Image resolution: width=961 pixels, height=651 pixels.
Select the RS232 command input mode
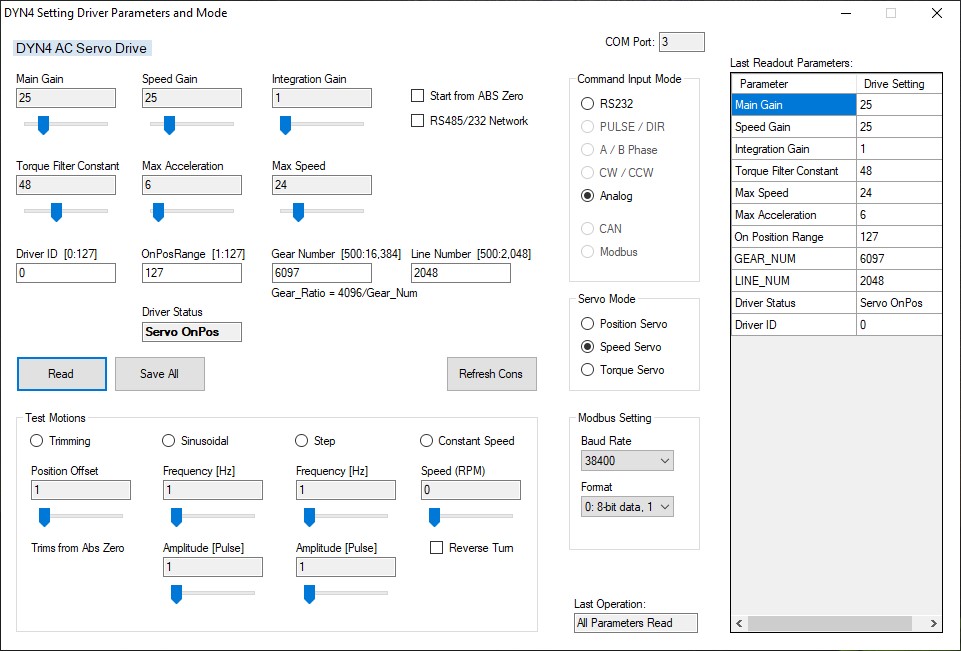606,104
